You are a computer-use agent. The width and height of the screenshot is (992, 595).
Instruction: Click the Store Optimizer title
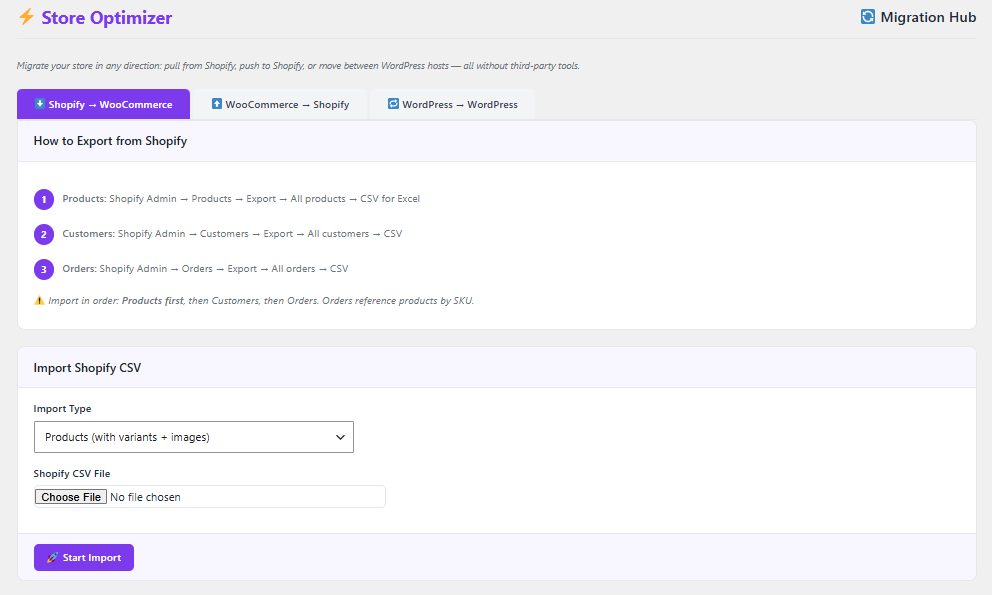pyautogui.click(x=107, y=18)
